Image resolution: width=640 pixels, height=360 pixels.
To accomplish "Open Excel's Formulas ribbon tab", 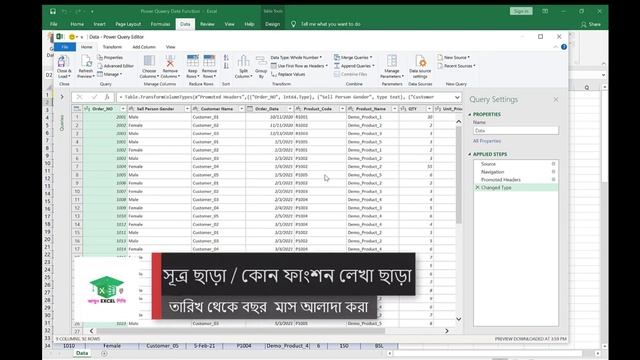I will click(x=160, y=24).
